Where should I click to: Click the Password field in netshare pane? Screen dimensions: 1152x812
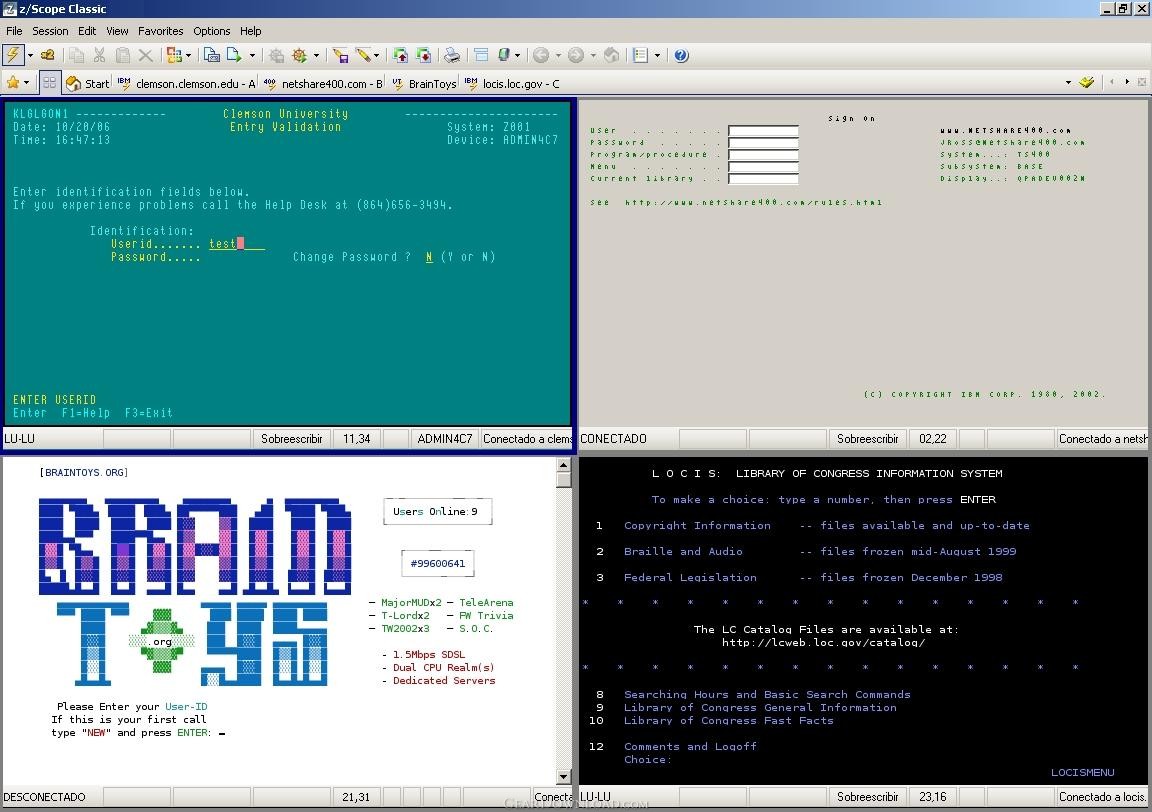point(763,143)
